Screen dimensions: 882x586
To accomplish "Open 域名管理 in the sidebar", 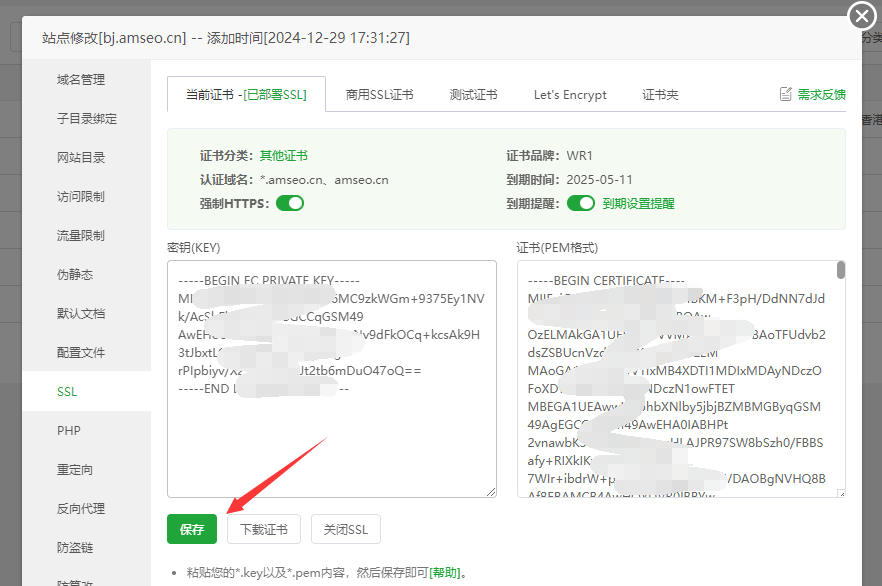I will [x=81, y=80].
